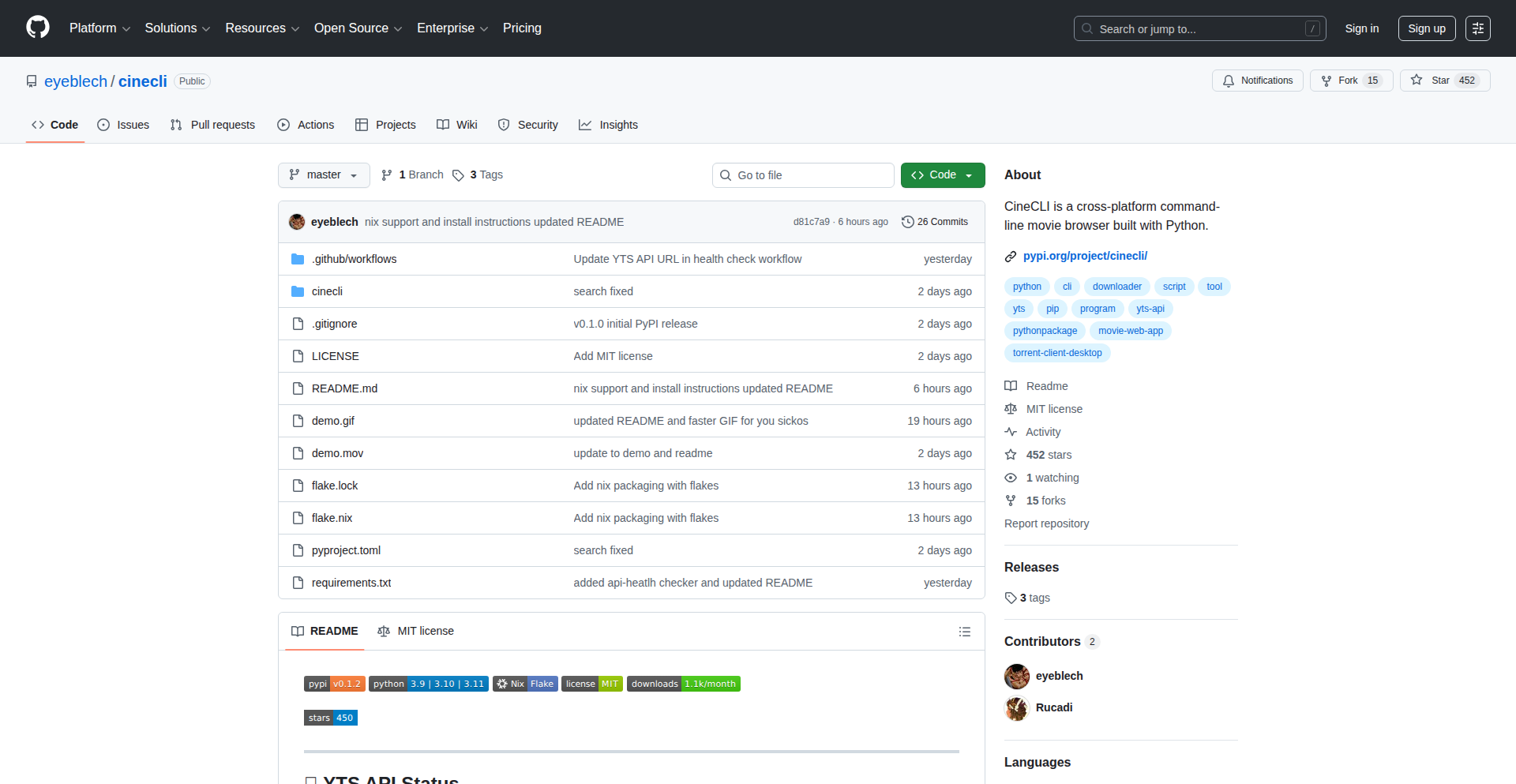Click the file icon beside requirements.txt
The image size is (1516, 784).
click(298, 583)
